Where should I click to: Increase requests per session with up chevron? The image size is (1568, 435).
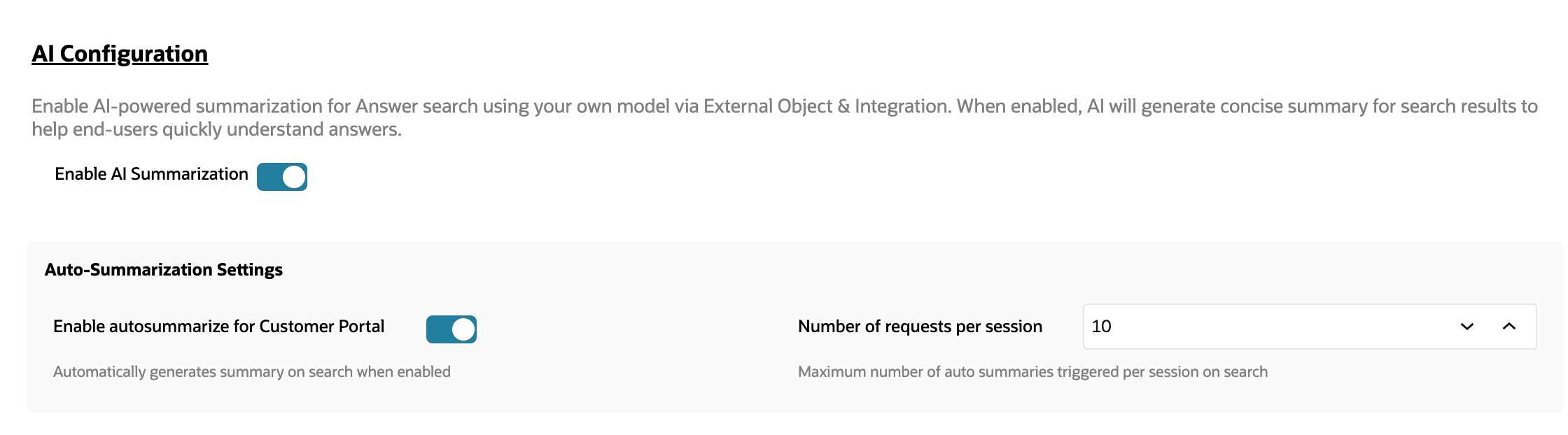tap(1509, 327)
